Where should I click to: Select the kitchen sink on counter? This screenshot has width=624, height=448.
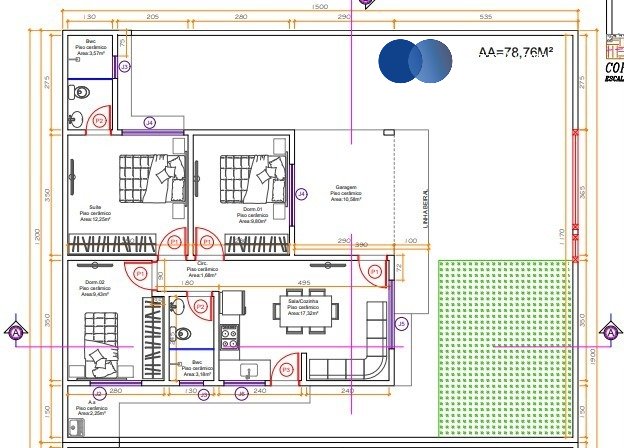tap(249, 371)
